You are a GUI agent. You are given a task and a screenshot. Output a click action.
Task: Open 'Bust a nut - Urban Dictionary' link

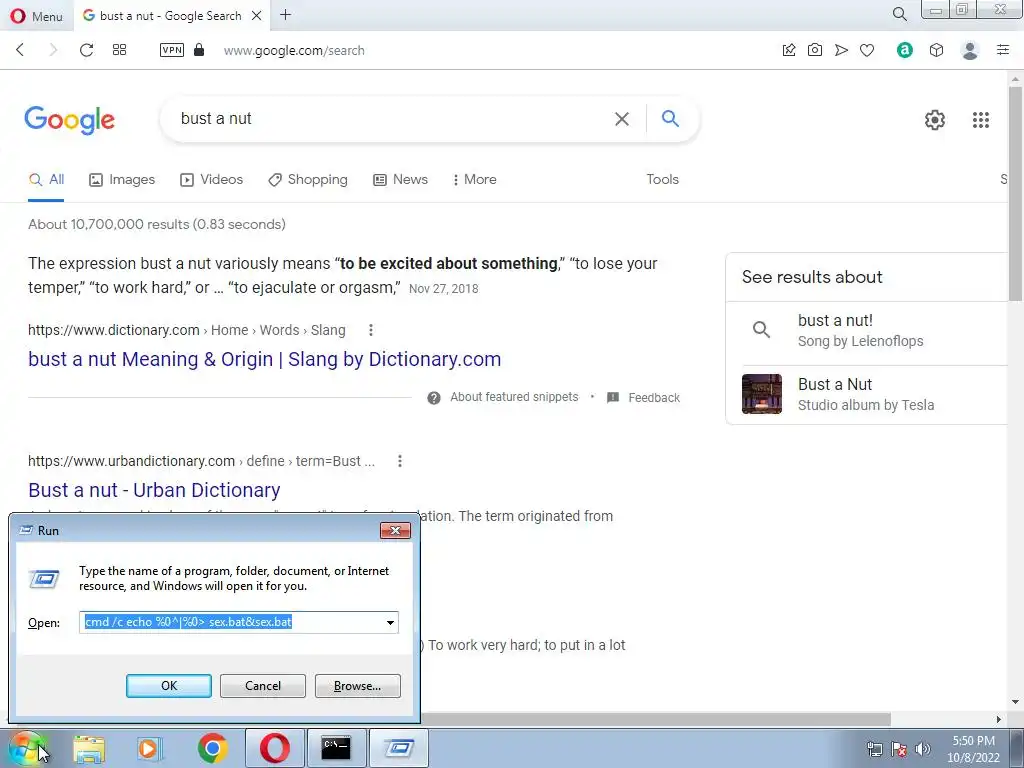[x=154, y=490]
